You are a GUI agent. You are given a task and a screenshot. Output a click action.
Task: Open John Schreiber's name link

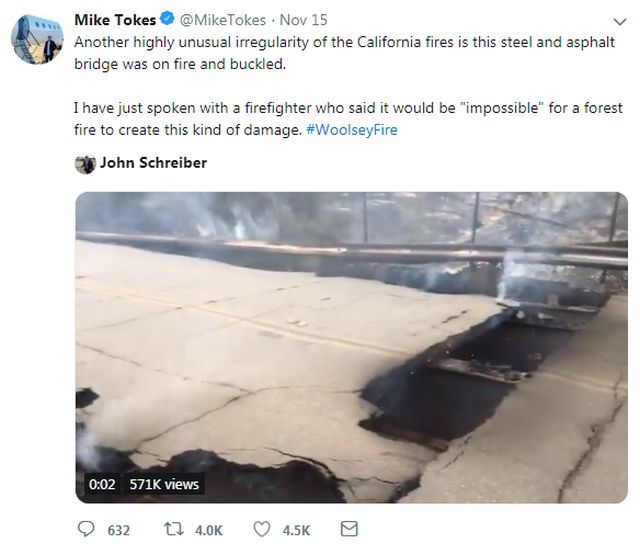(x=153, y=164)
